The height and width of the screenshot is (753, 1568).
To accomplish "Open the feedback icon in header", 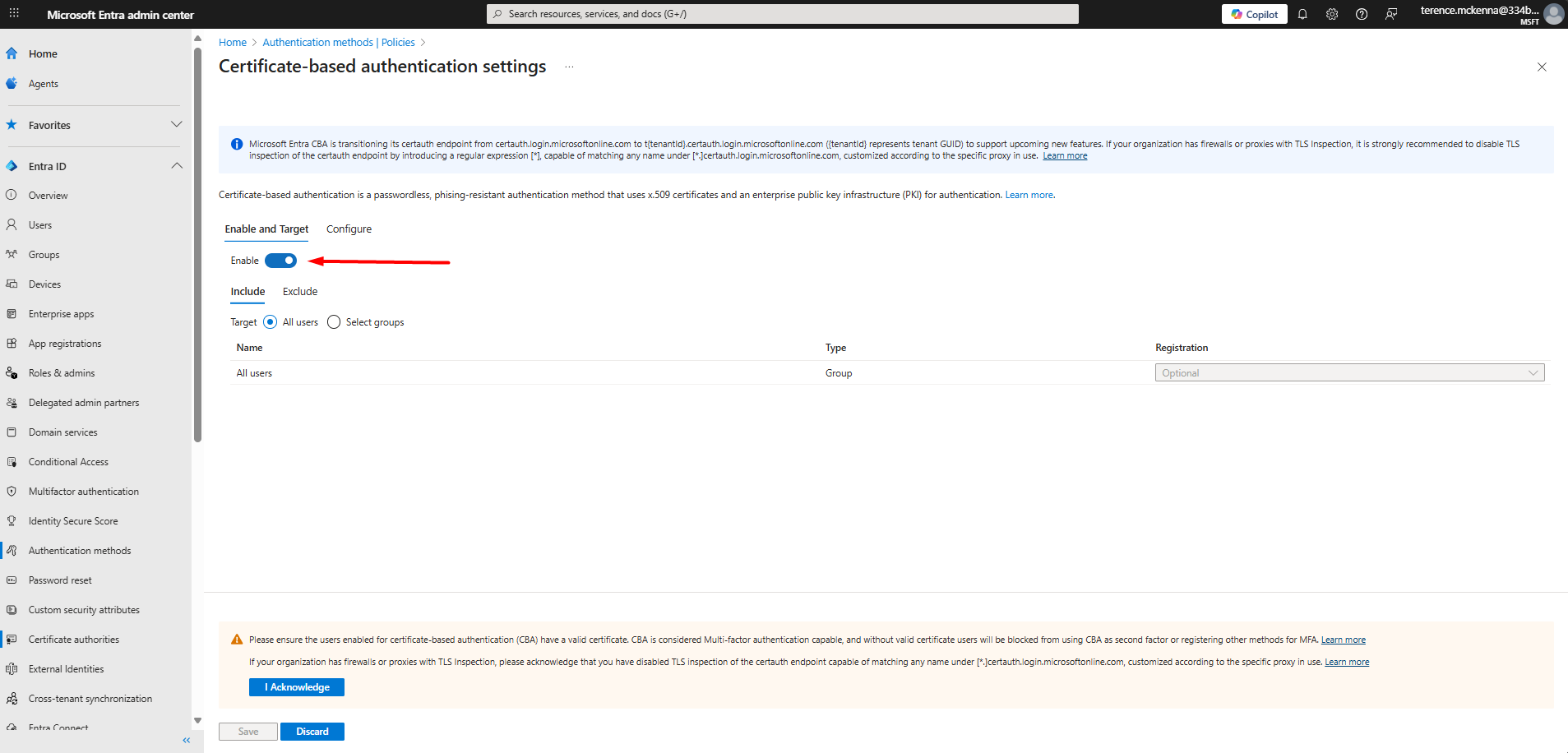I will click(x=1391, y=14).
